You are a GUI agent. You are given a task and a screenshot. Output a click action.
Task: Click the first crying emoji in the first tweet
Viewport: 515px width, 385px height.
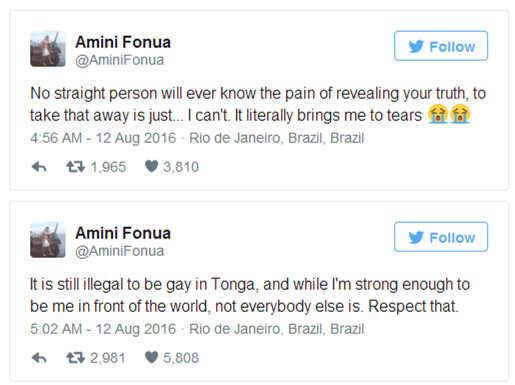coord(438,114)
